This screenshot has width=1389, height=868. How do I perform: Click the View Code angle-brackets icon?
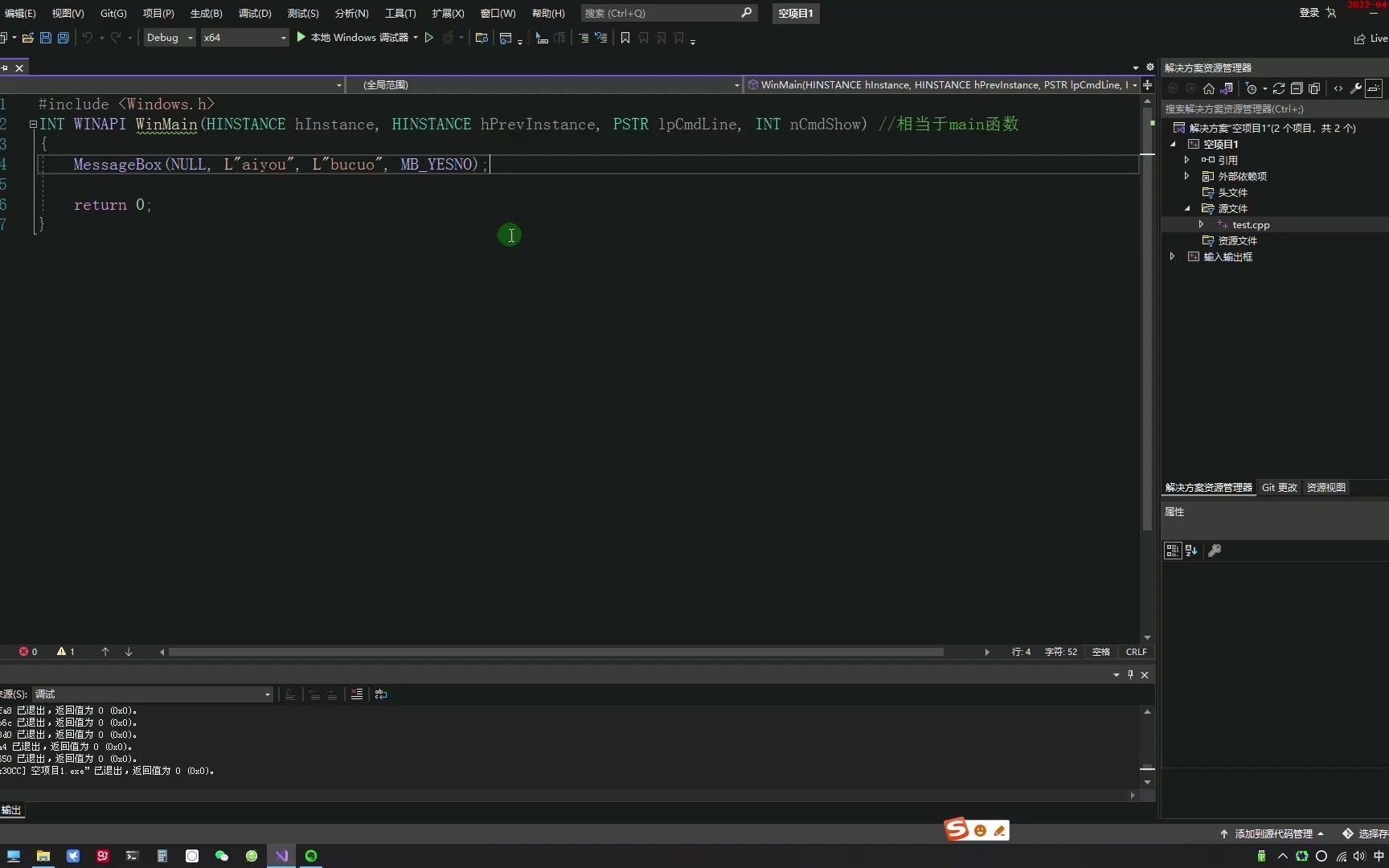tap(1338, 88)
